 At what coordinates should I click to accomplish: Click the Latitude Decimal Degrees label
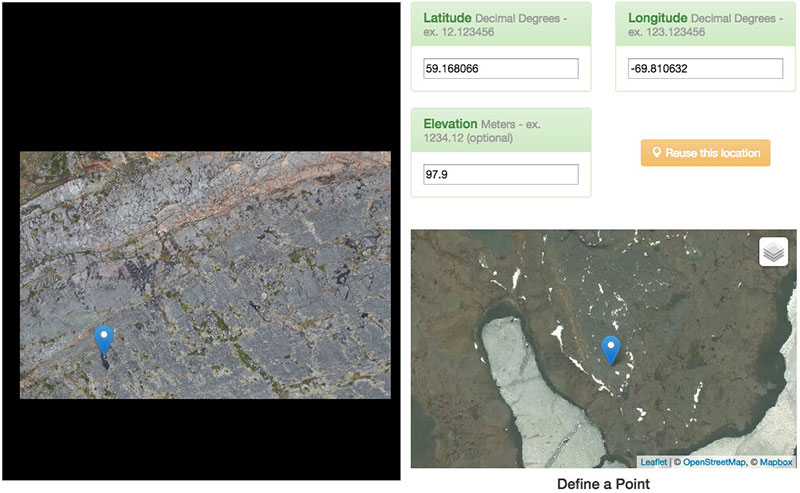coord(495,24)
